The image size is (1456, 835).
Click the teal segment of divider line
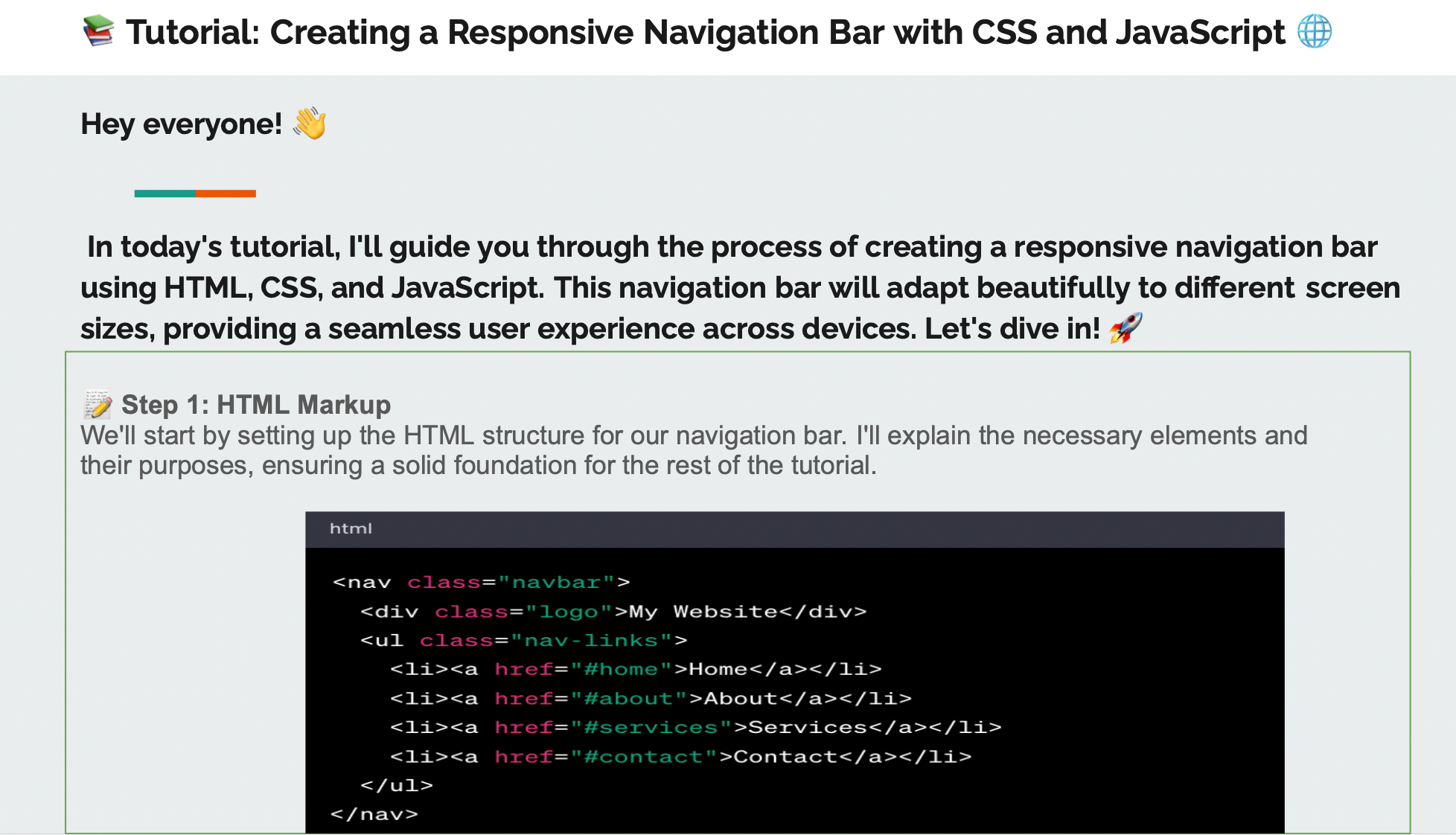165,193
